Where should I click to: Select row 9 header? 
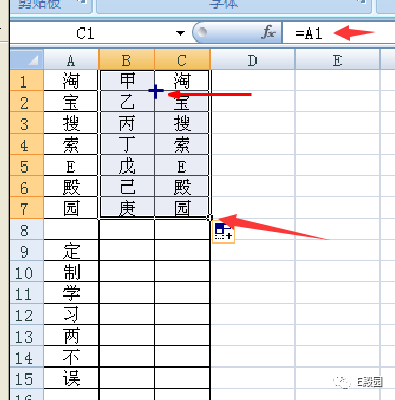point(27,251)
